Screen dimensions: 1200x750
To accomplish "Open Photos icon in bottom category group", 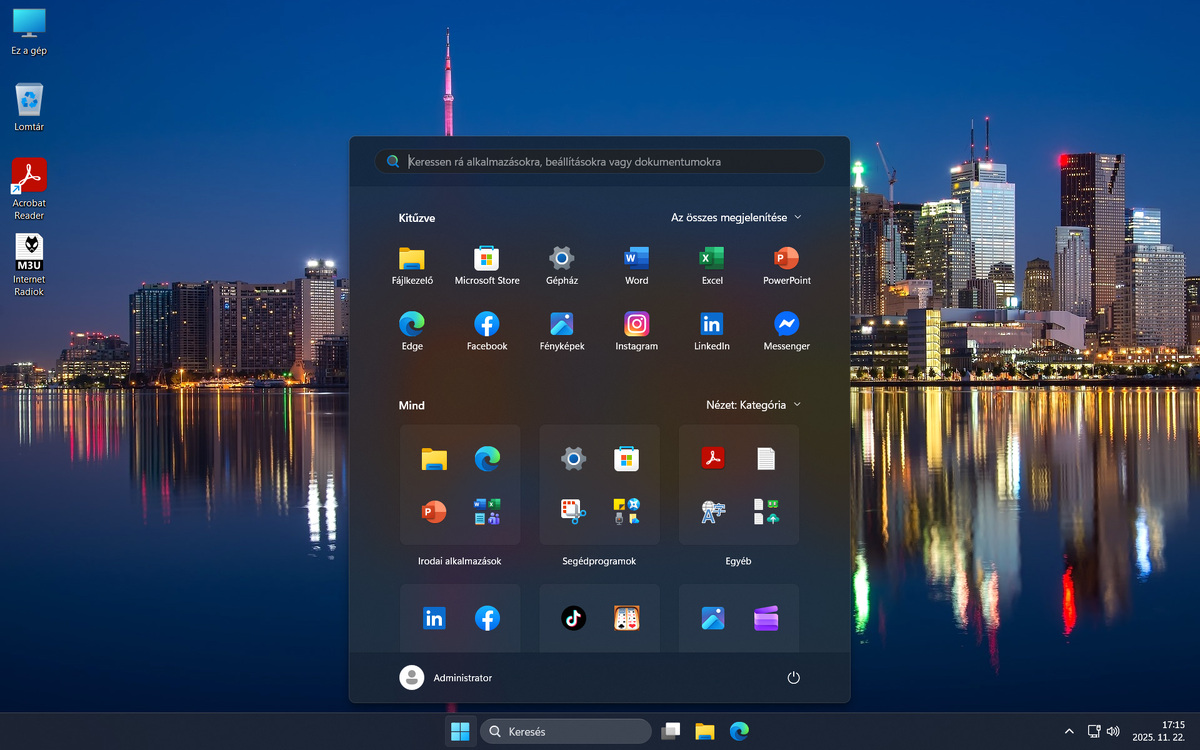I will click(x=713, y=618).
